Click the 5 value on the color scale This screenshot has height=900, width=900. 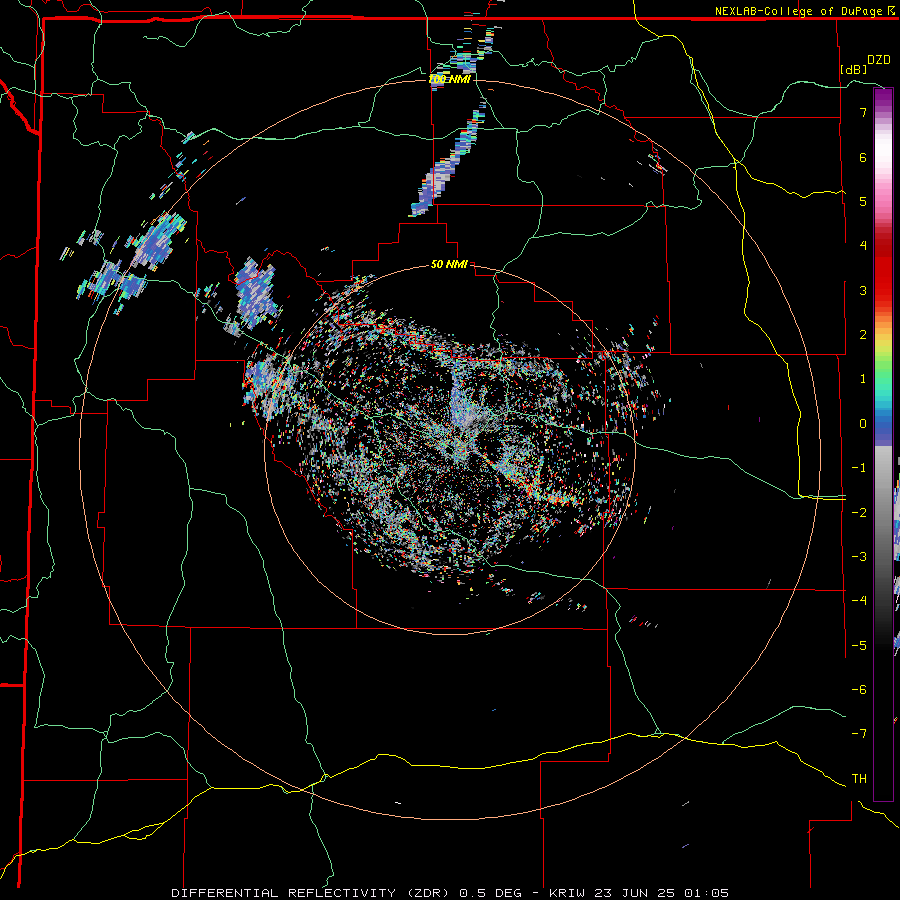tap(863, 201)
